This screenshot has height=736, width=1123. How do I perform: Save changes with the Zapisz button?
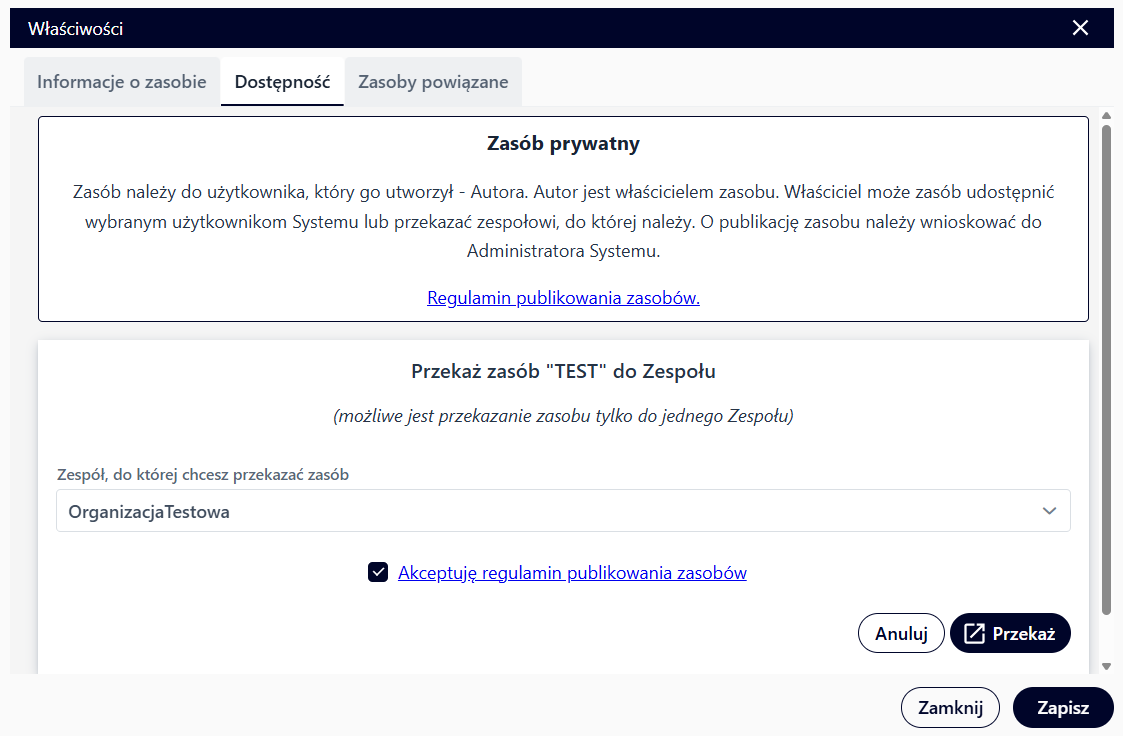pyautogui.click(x=1062, y=707)
